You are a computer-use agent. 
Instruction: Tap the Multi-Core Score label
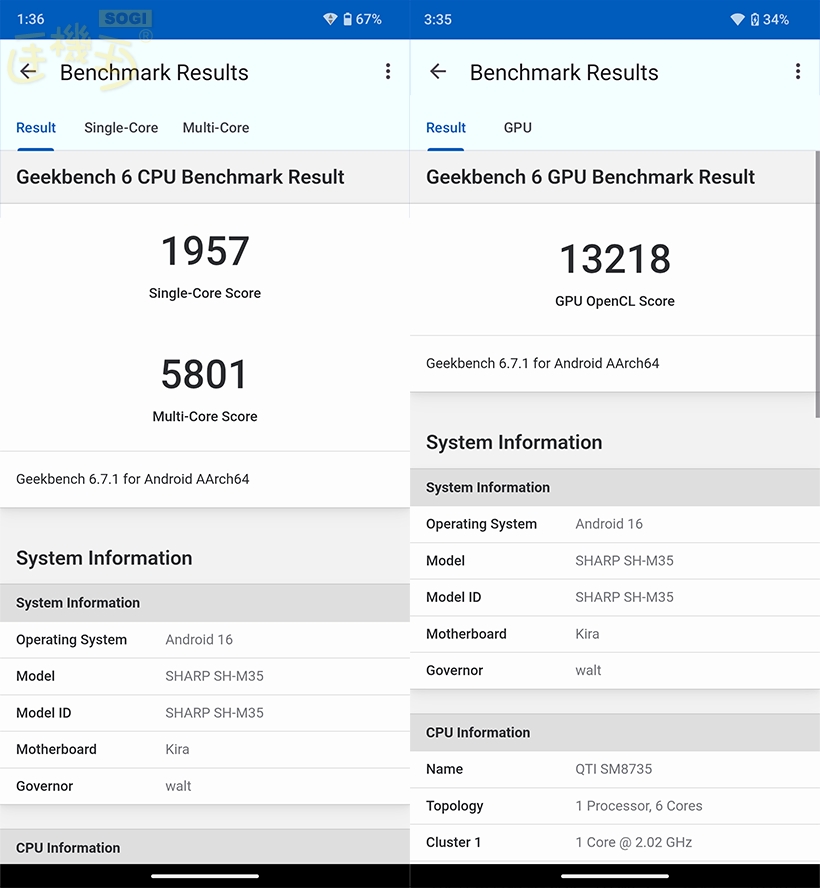point(205,417)
